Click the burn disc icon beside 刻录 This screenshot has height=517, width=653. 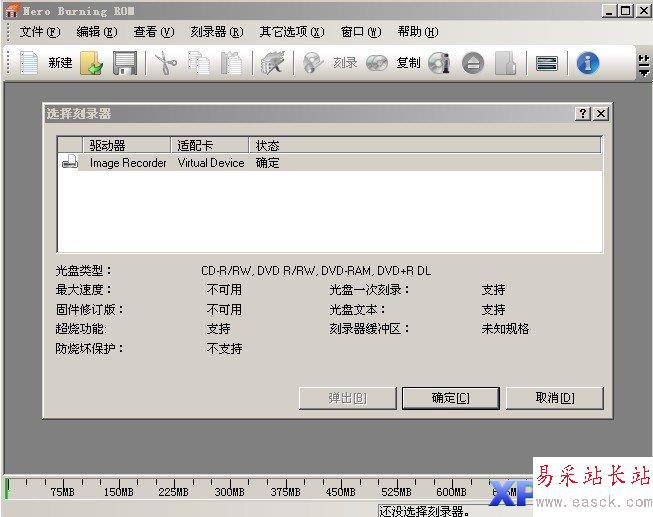point(313,63)
